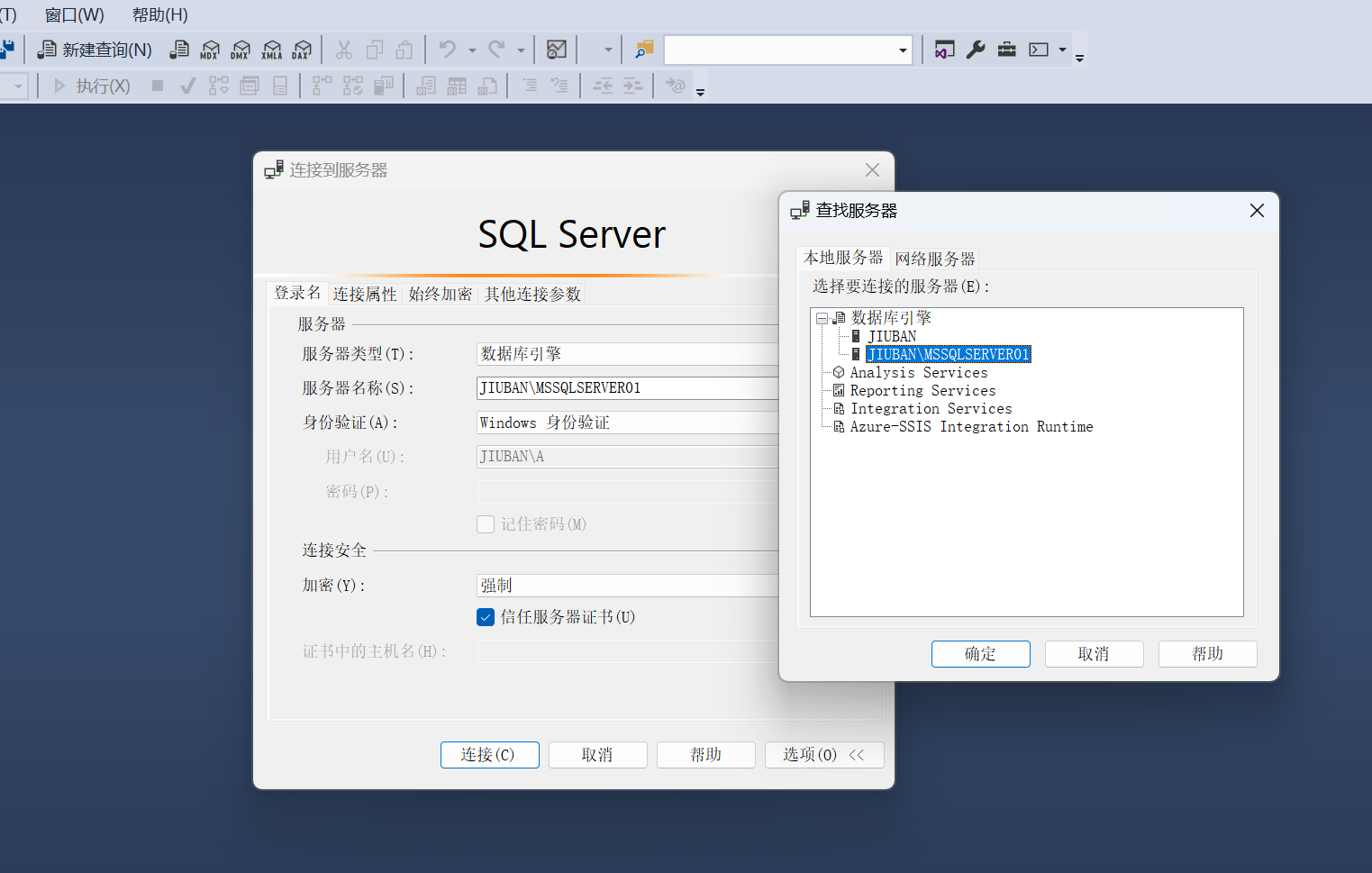Click 取消 in the 查找服务器 dialog
The width and height of the screenshot is (1372, 873).
1095,654
